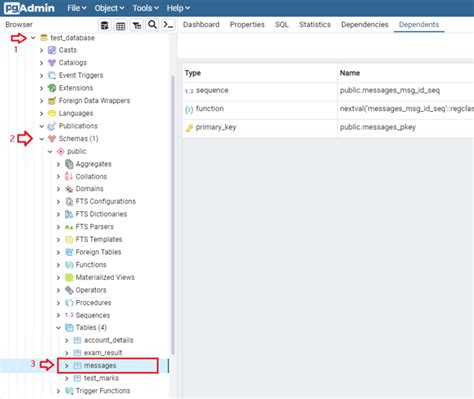Click the public schema icon
This screenshot has width=474, height=399.
(x=60, y=151)
